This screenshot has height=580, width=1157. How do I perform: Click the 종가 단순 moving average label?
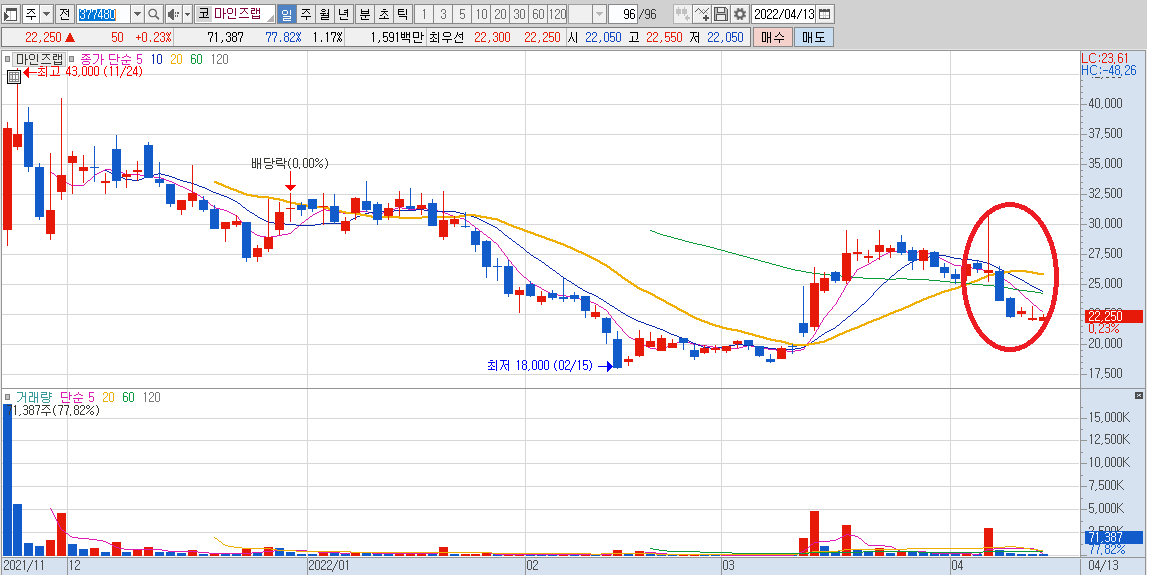pyautogui.click(x=106, y=59)
